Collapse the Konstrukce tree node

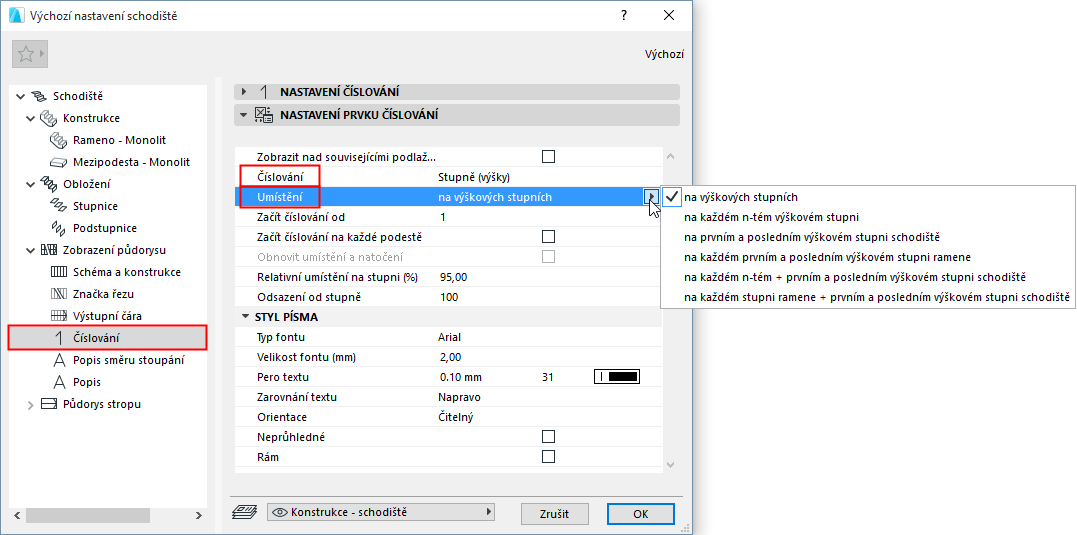pyautogui.click(x=30, y=118)
